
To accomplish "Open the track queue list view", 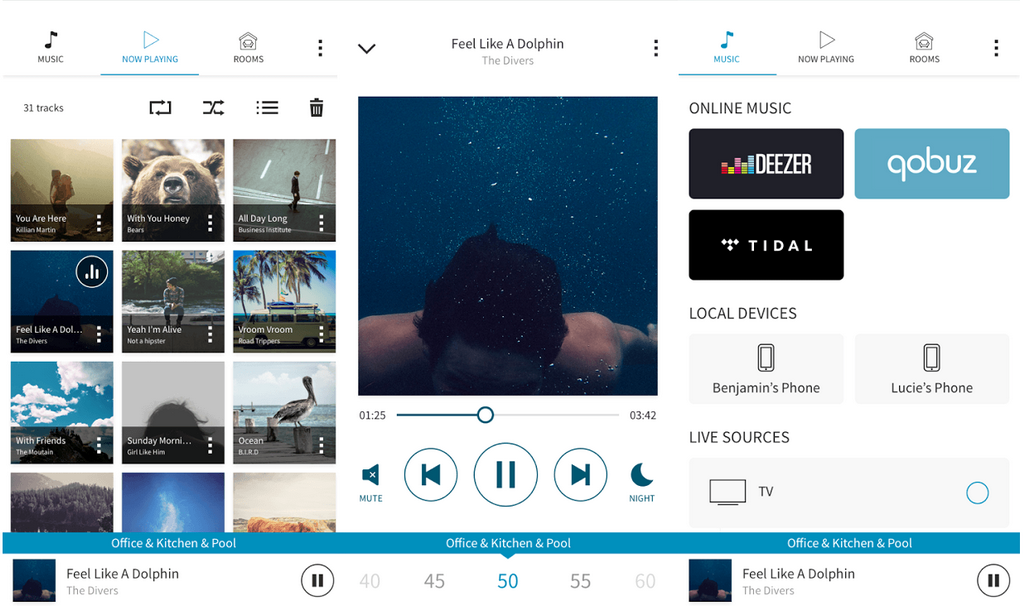I will coord(267,107).
